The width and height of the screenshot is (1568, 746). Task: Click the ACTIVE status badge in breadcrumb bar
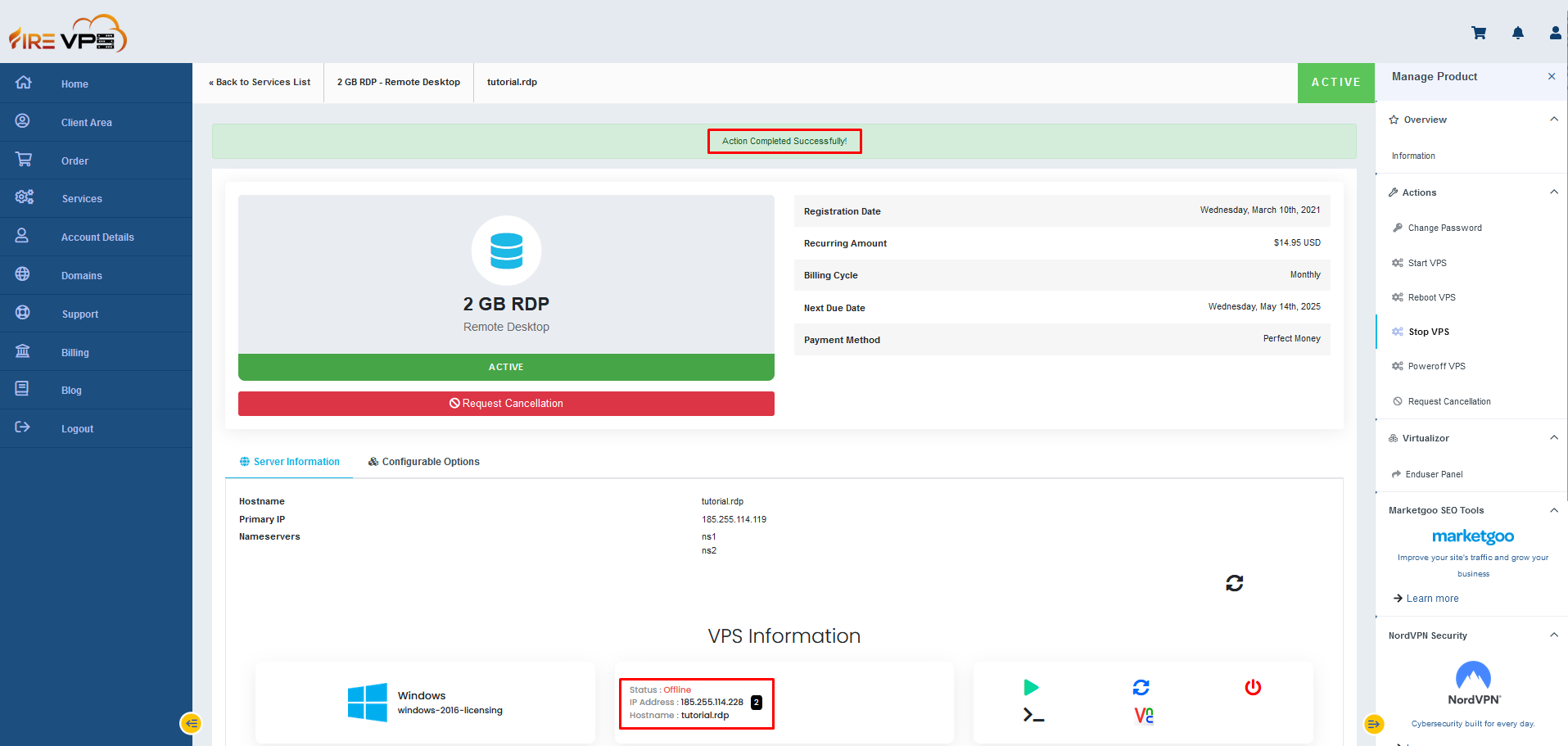(x=1336, y=83)
